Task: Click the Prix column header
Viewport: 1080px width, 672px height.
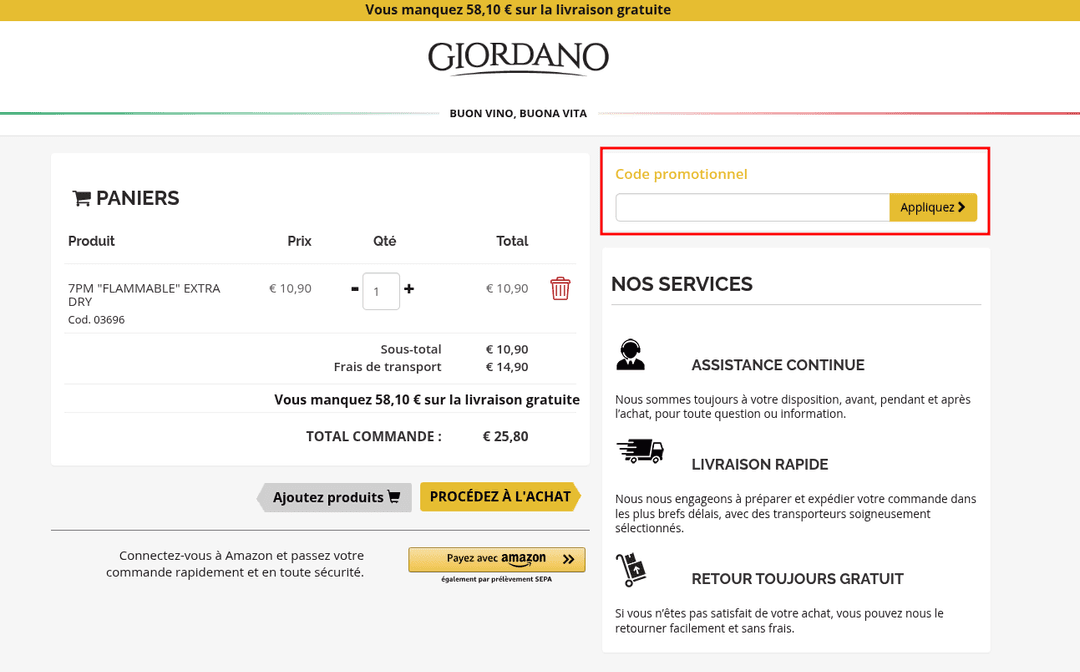Action: (x=300, y=241)
